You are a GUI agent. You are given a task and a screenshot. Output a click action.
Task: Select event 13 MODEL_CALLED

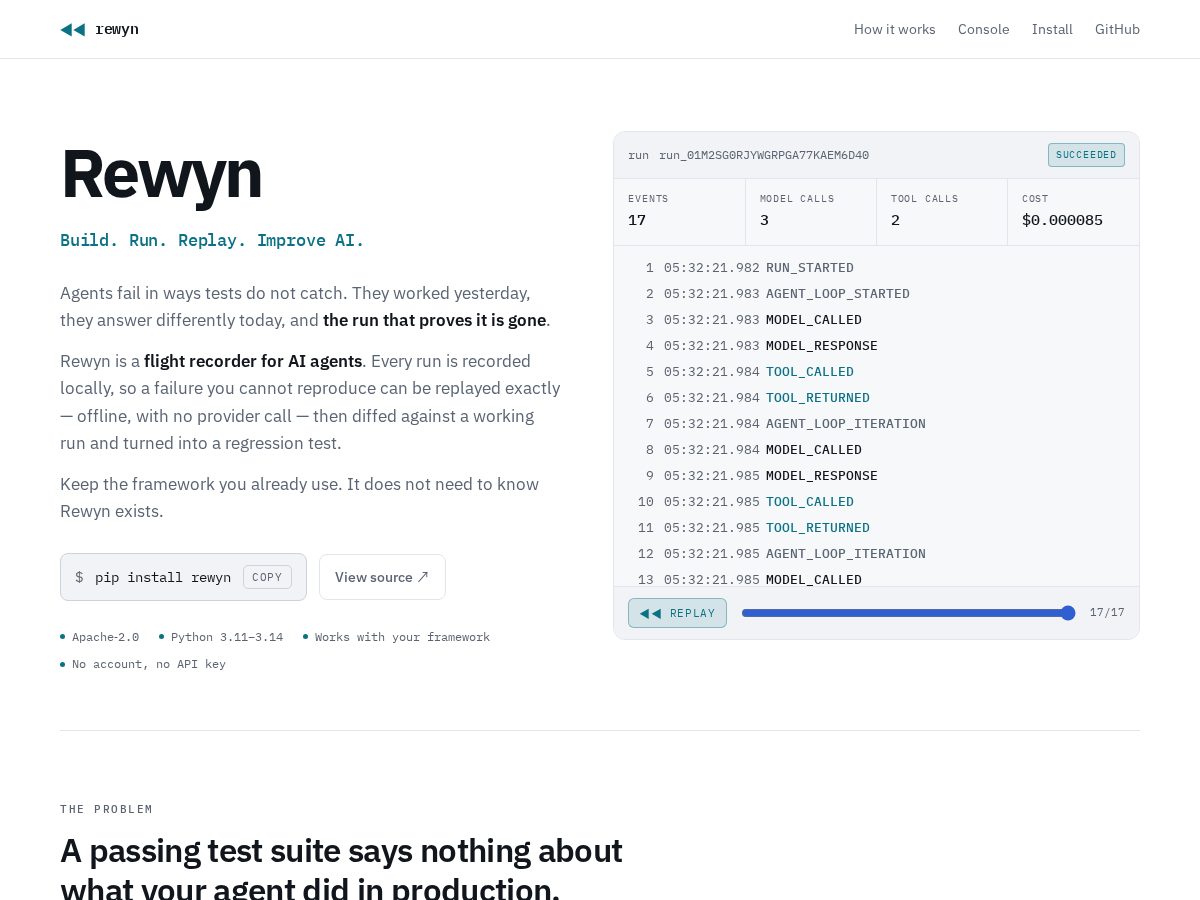click(876, 578)
